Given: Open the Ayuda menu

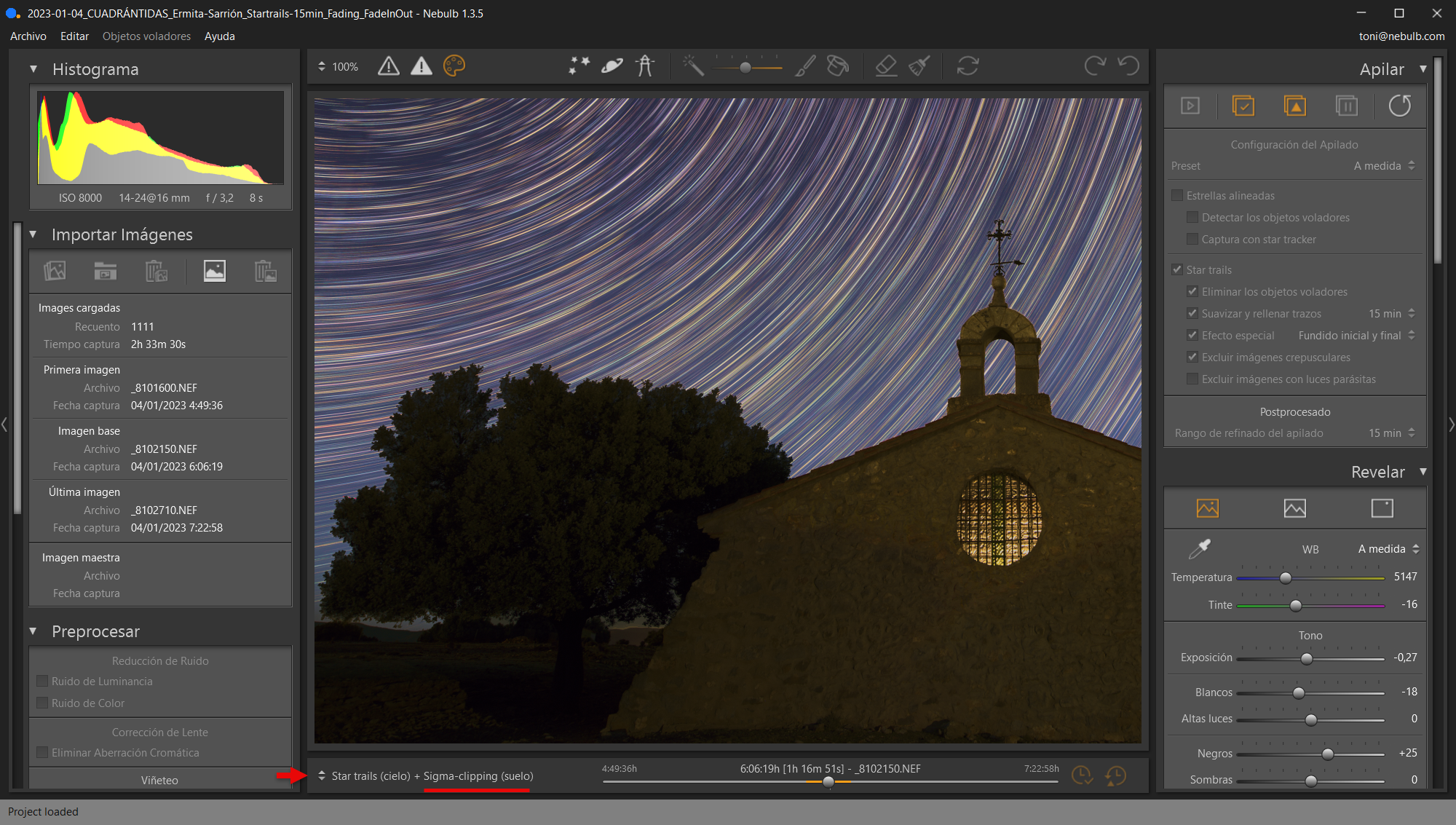Looking at the screenshot, I should click(219, 36).
